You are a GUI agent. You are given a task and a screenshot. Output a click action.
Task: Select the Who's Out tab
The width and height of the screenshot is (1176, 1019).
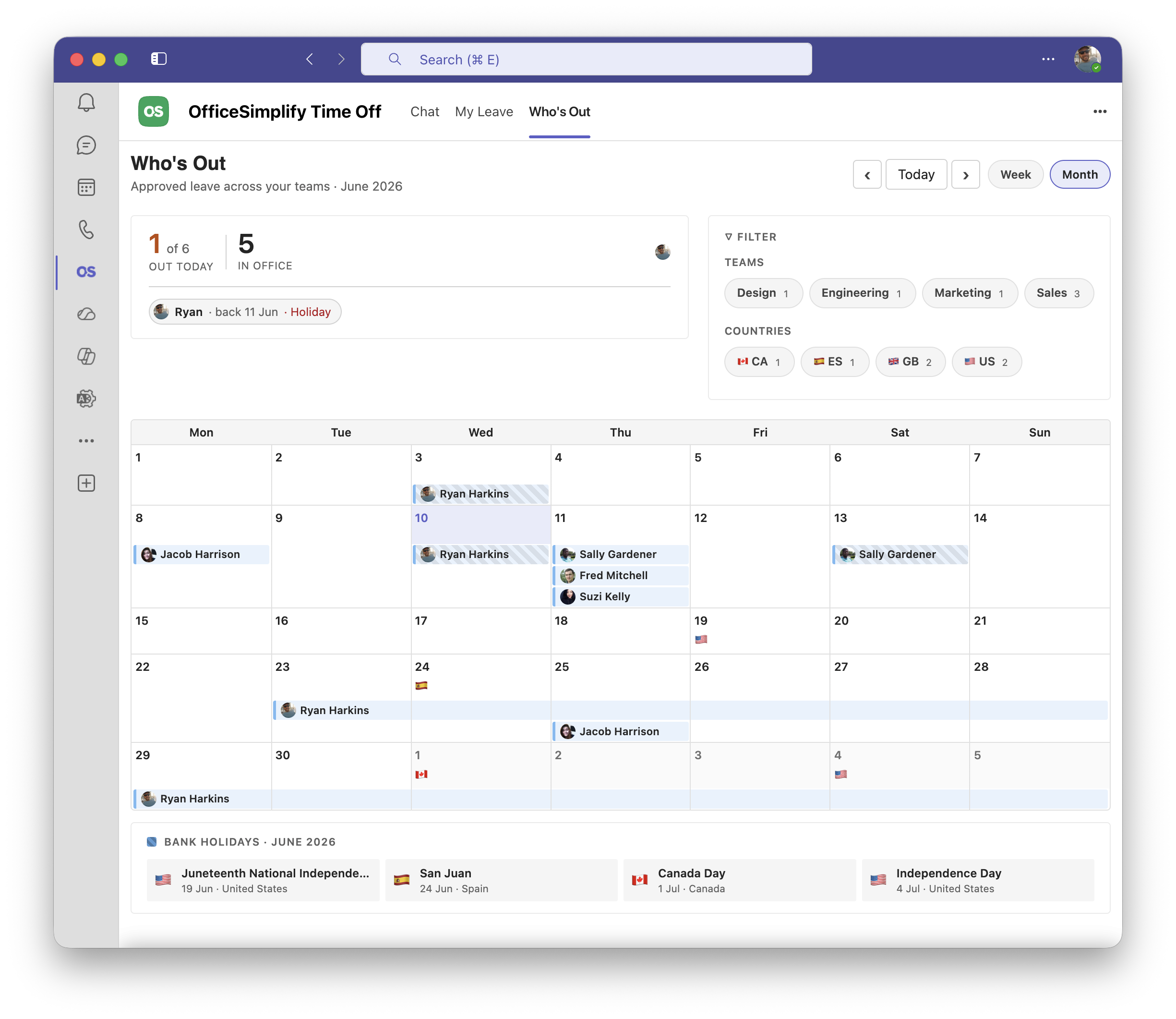point(559,111)
